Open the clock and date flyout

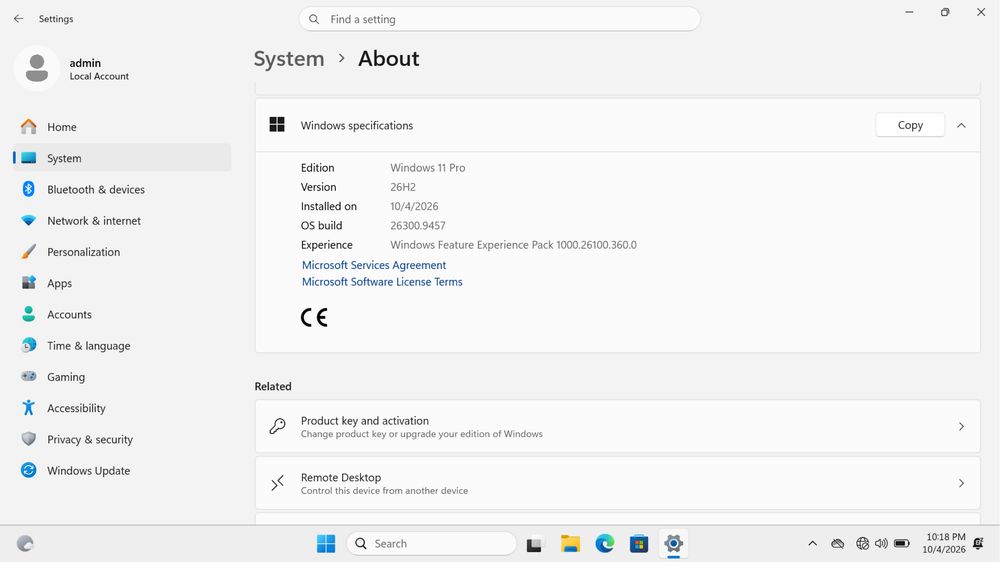point(946,544)
